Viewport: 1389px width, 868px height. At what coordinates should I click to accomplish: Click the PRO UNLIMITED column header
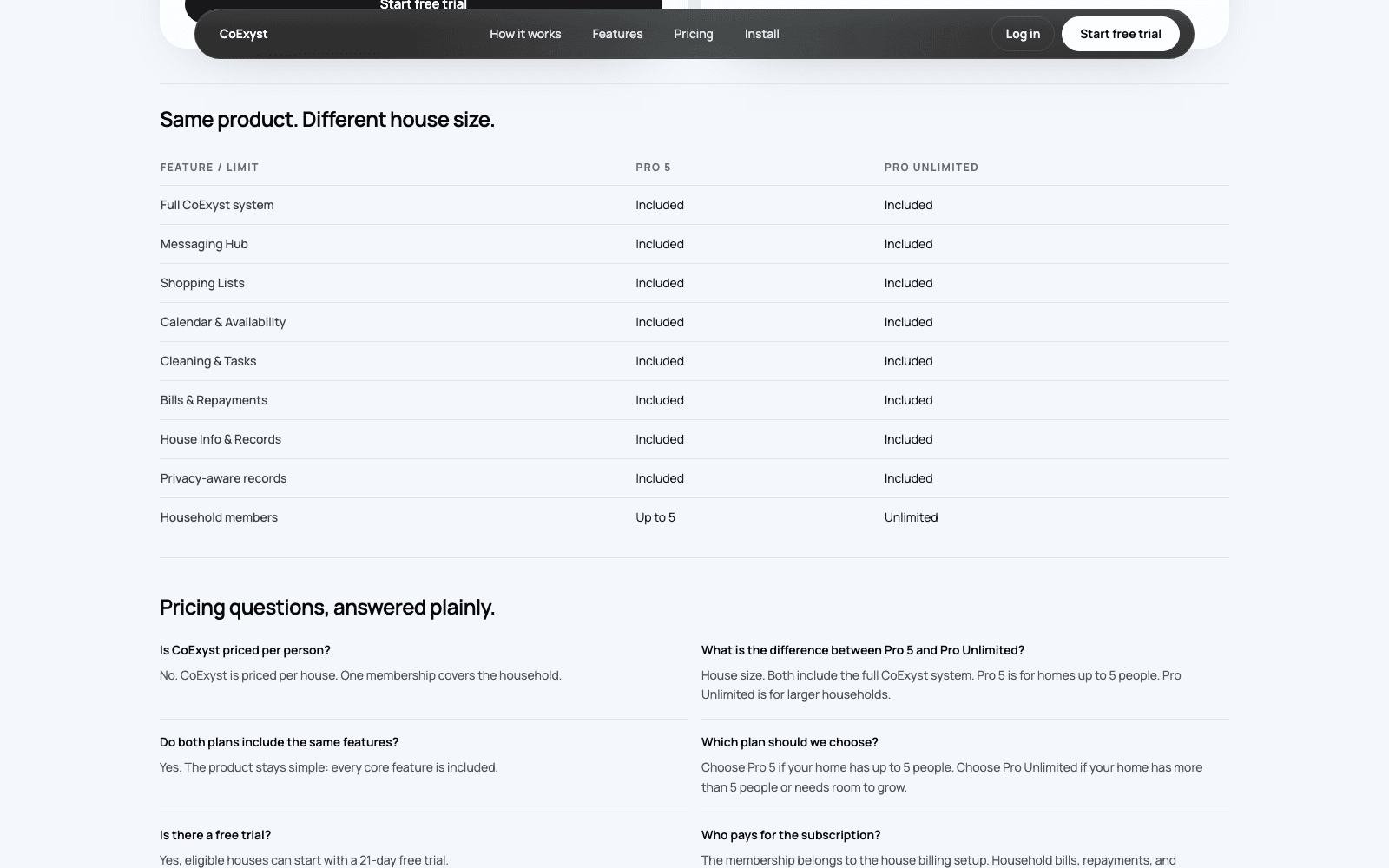point(931,168)
